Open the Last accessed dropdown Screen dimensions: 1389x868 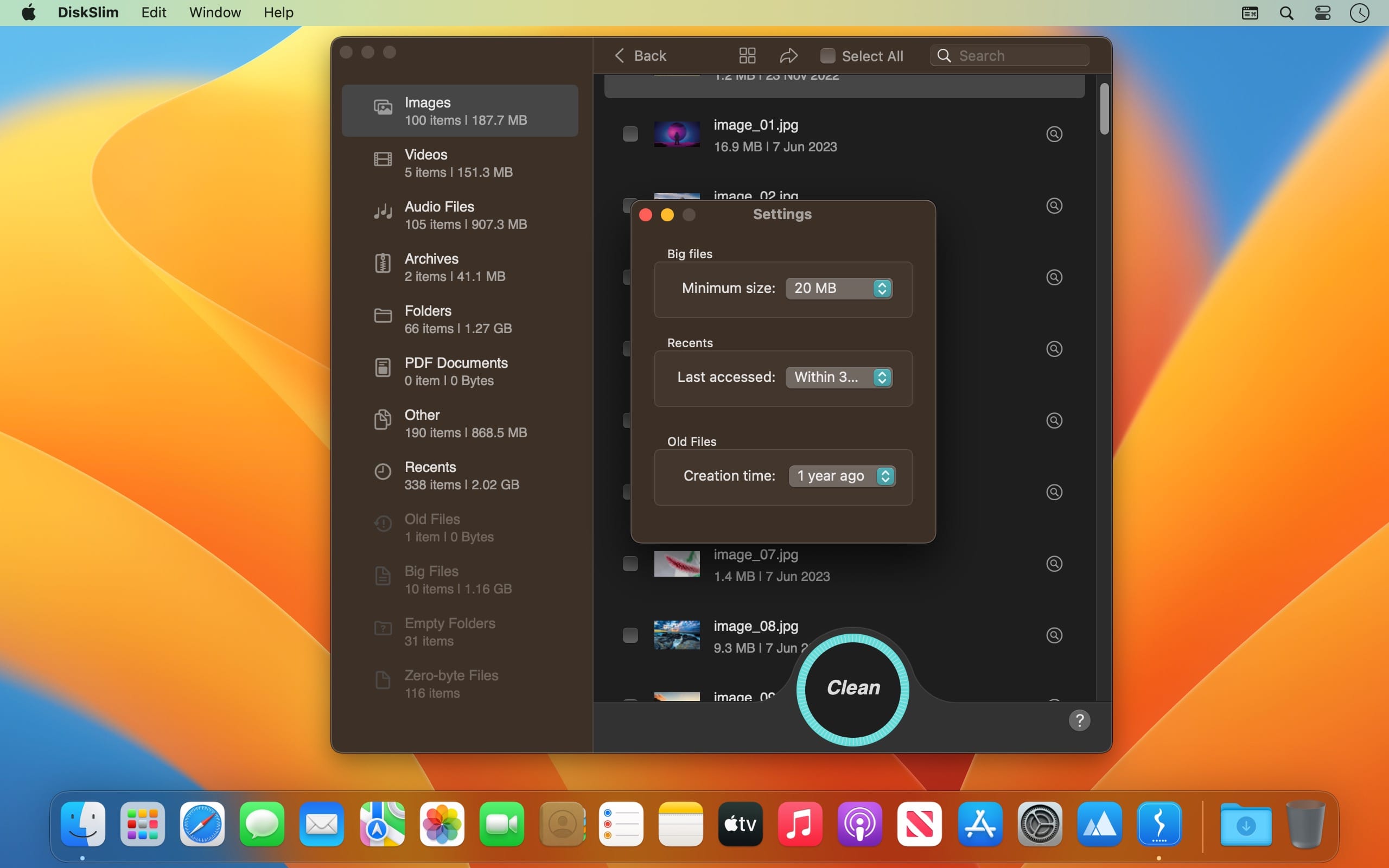tap(839, 377)
